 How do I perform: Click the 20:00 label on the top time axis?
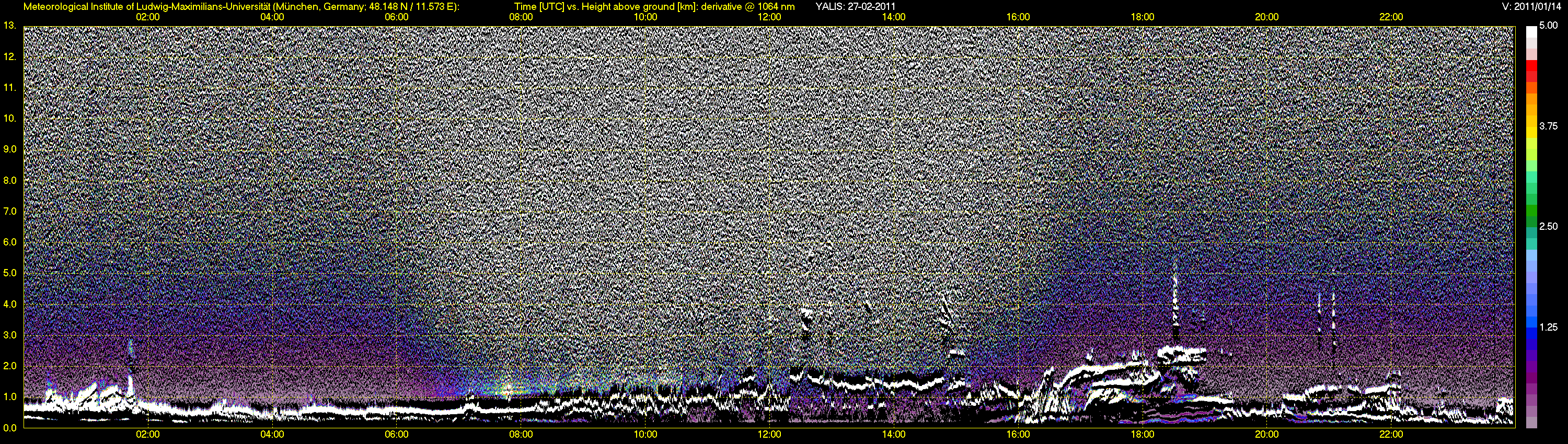1267,17
